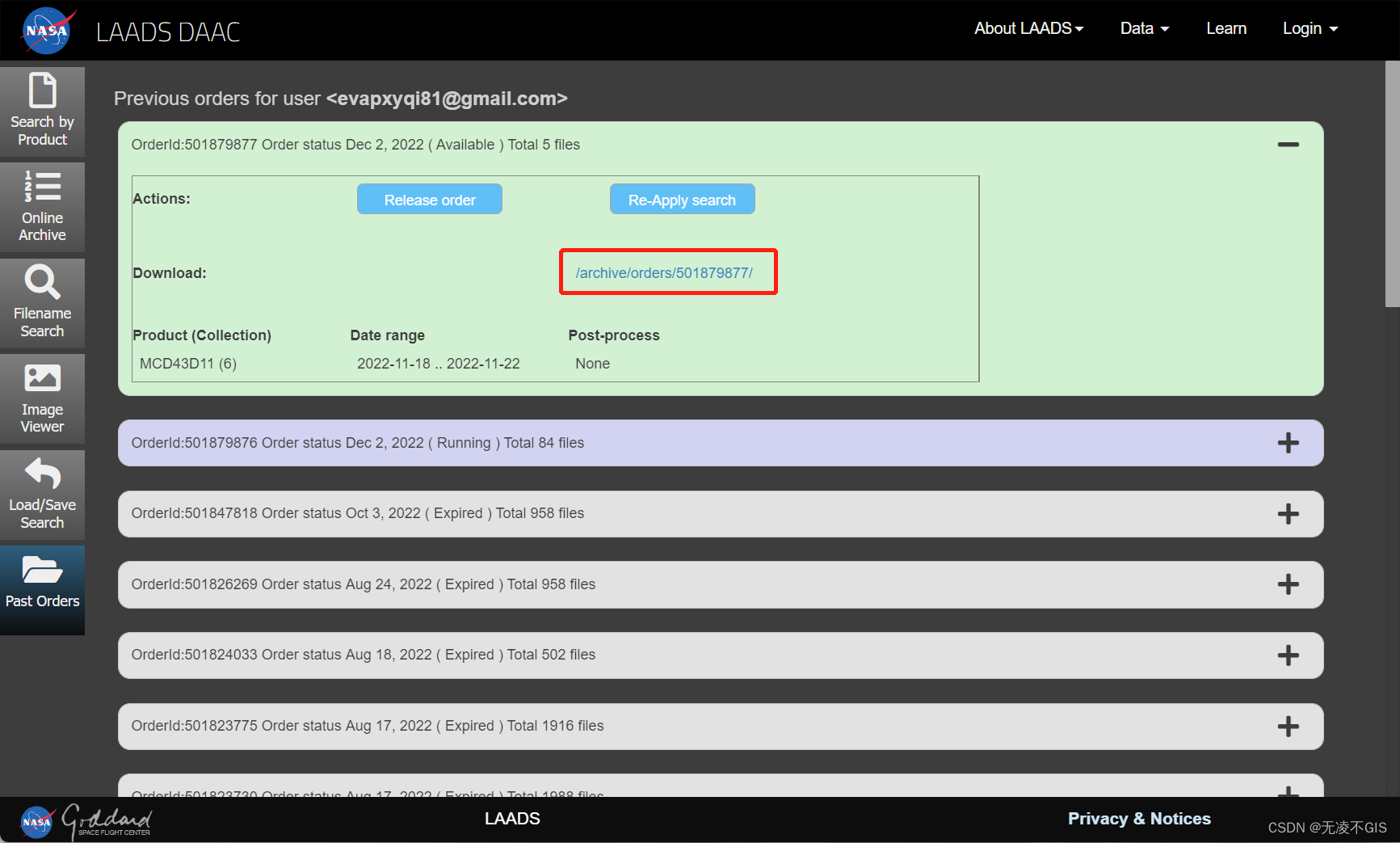Click OrderId:501847818 Expired header text
The width and height of the screenshot is (1400, 843).
pos(357,513)
